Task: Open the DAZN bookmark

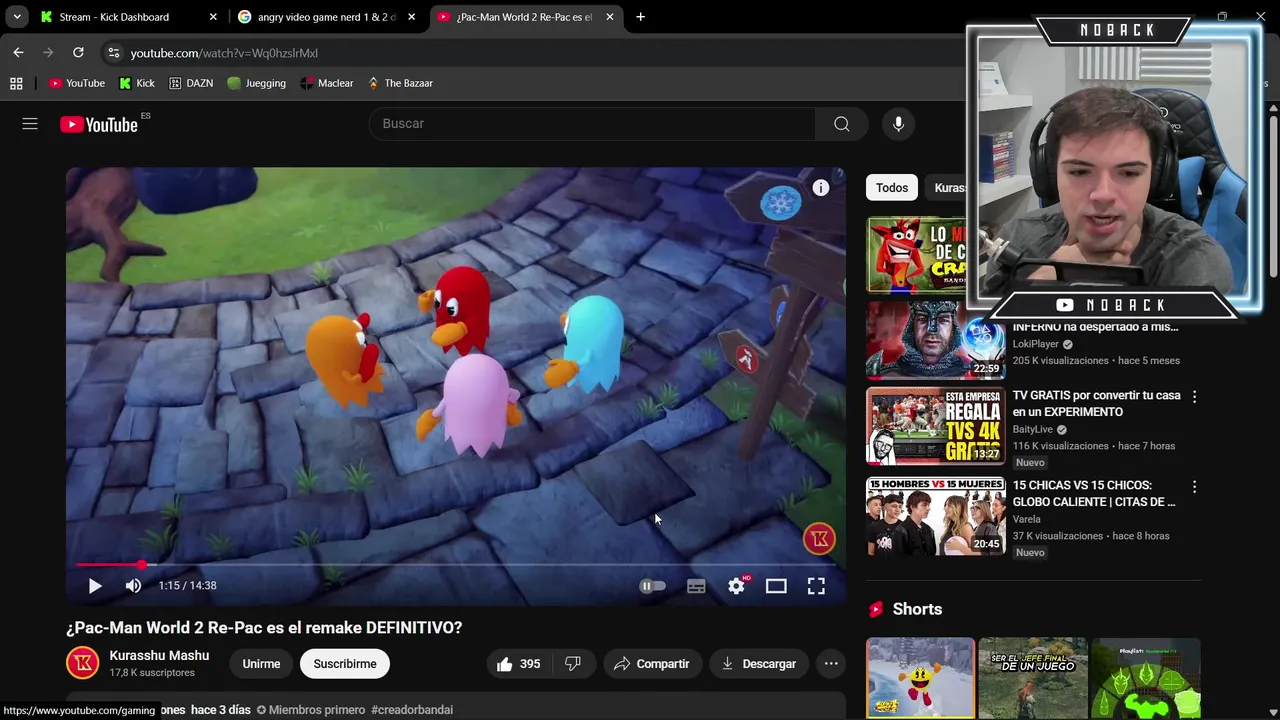Action: (191, 83)
